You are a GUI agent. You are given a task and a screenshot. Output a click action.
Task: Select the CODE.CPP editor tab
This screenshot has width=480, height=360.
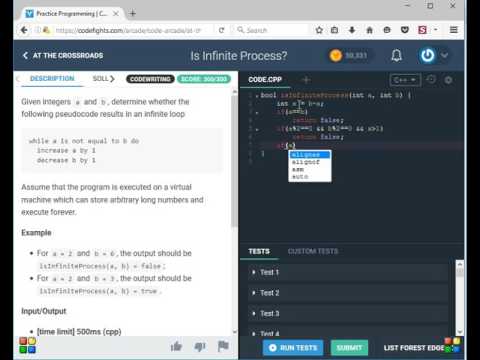tap(265, 80)
